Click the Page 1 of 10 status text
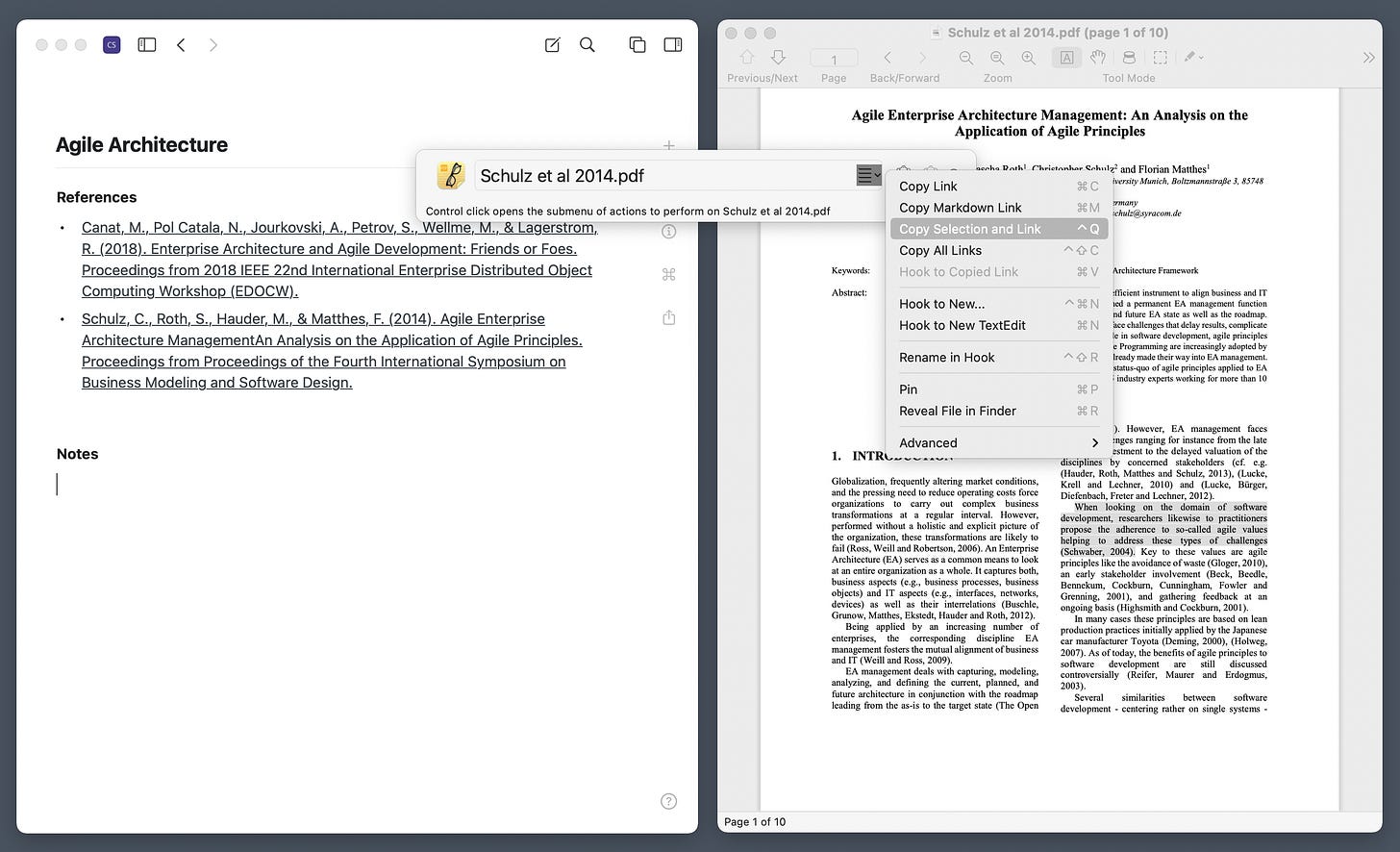Image resolution: width=1400 pixels, height=852 pixels. [755, 822]
